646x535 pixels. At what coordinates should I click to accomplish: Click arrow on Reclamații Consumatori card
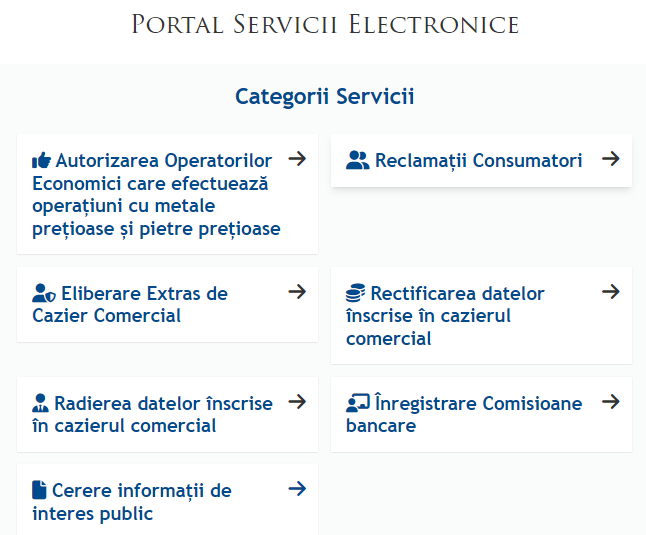611,158
